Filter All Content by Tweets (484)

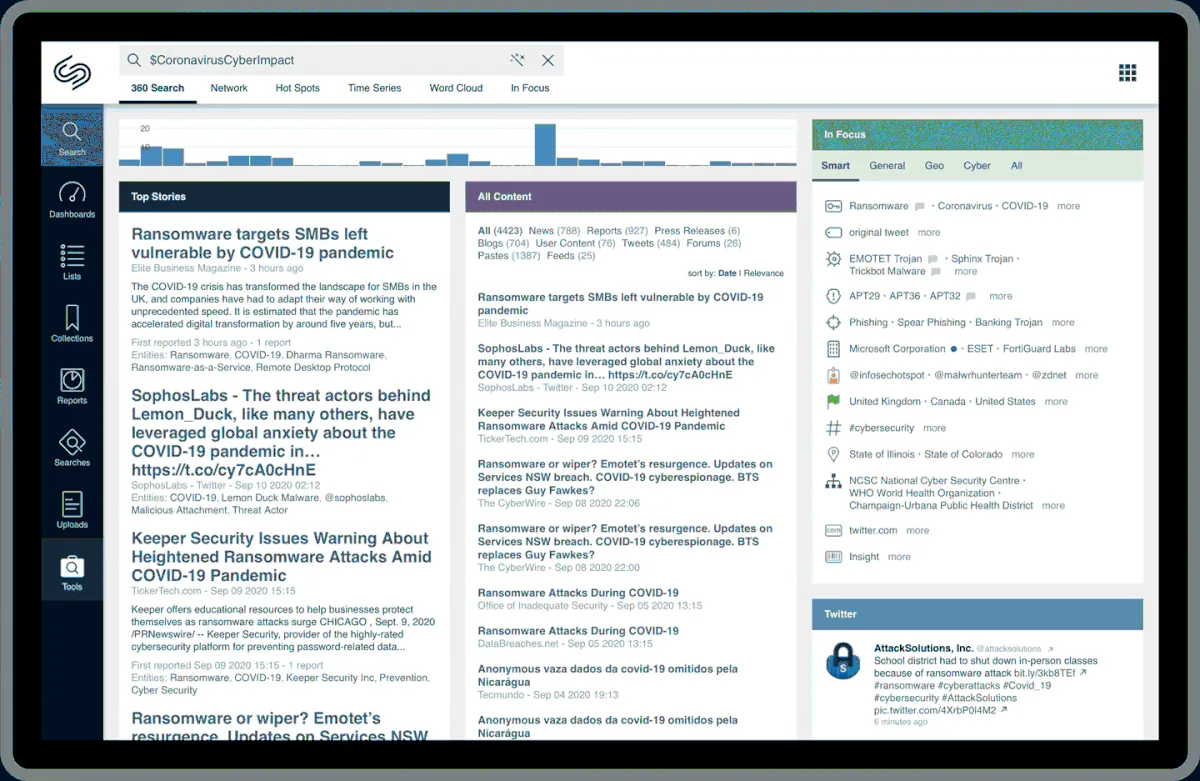651,243
